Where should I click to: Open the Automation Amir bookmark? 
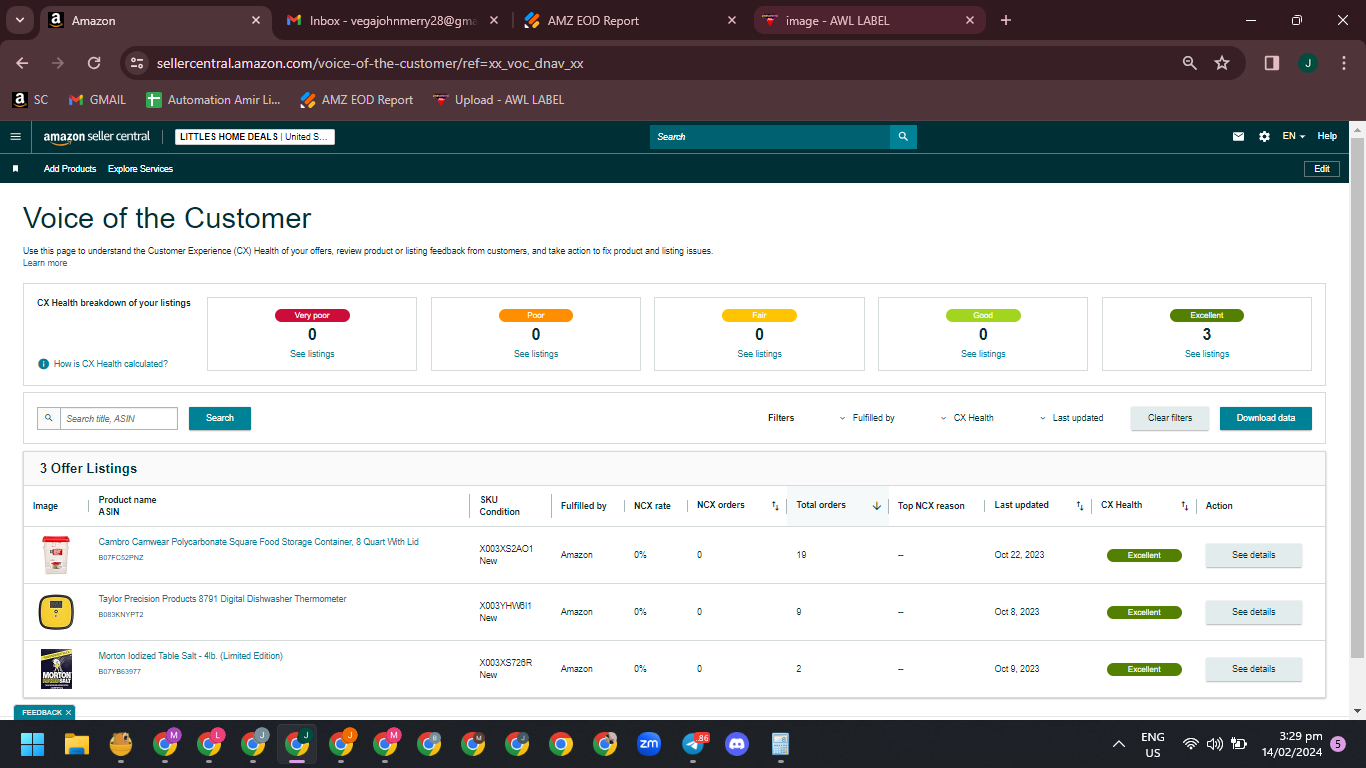coord(213,100)
